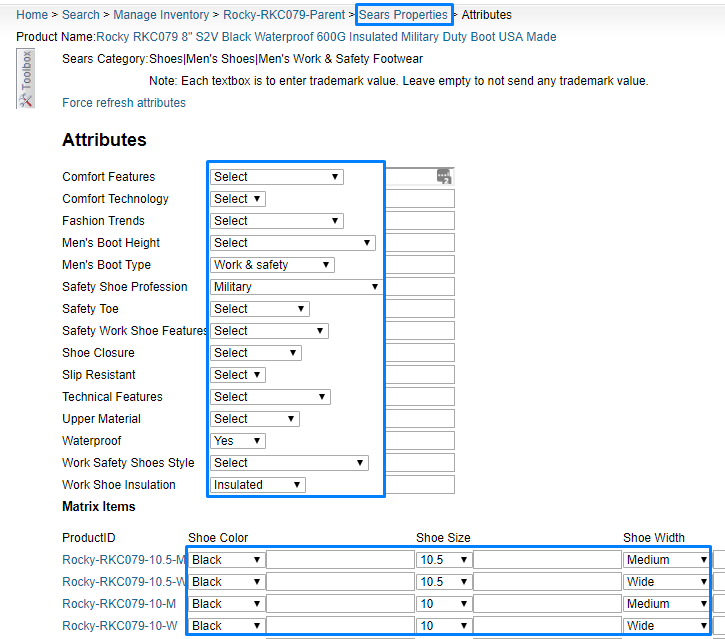Change Work Shoe Insulation dropdown
The image size is (725, 639).
click(x=258, y=485)
